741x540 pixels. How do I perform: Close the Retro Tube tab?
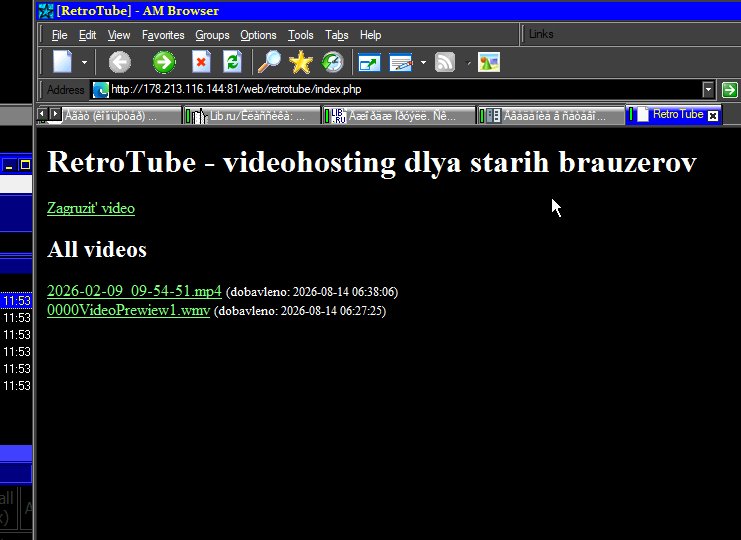point(713,115)
